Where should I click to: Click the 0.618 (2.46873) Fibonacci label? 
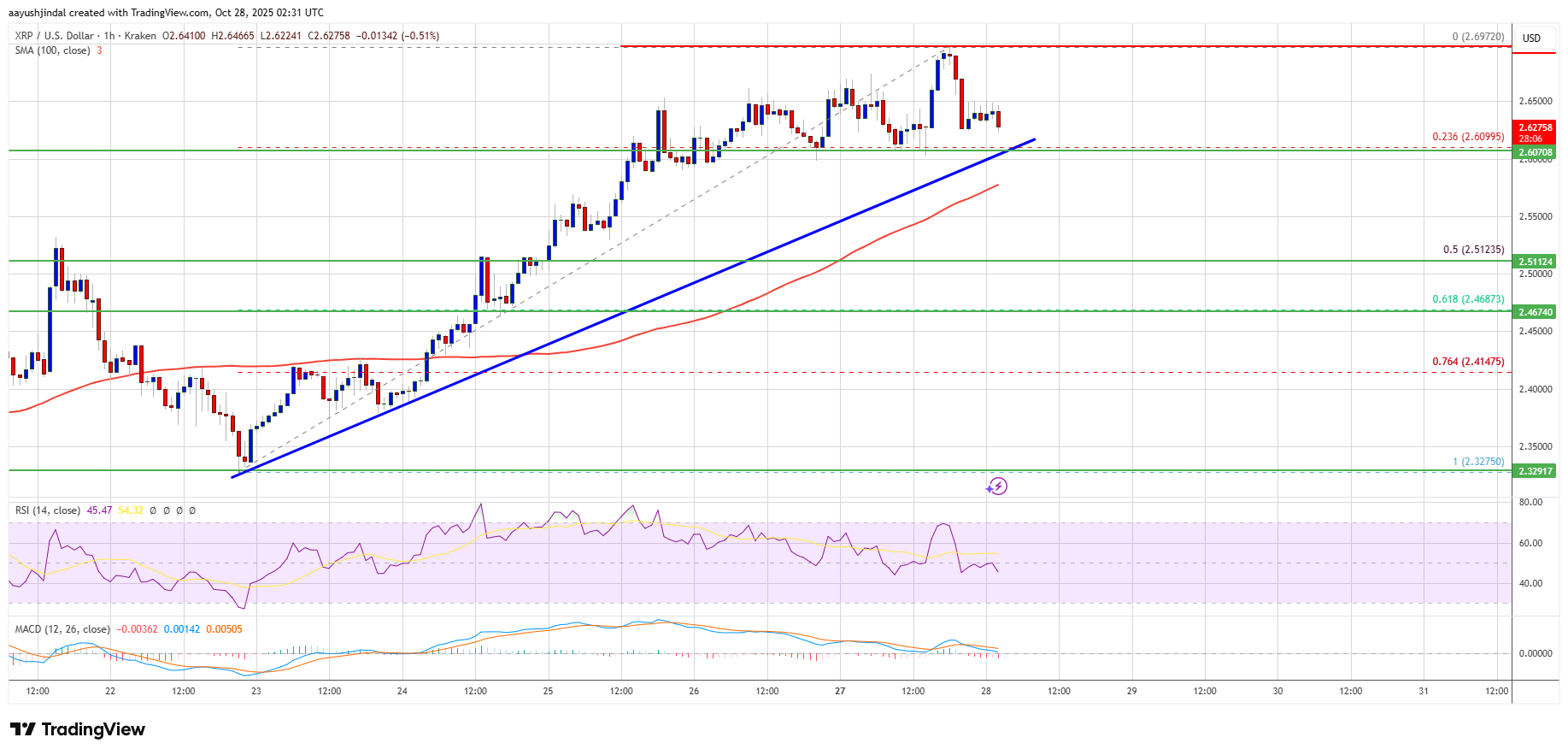(x=1468, y=299)
